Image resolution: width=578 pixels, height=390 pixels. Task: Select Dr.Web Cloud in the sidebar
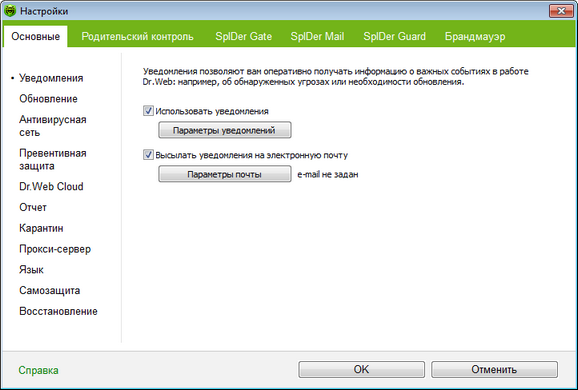click(51, 187)
